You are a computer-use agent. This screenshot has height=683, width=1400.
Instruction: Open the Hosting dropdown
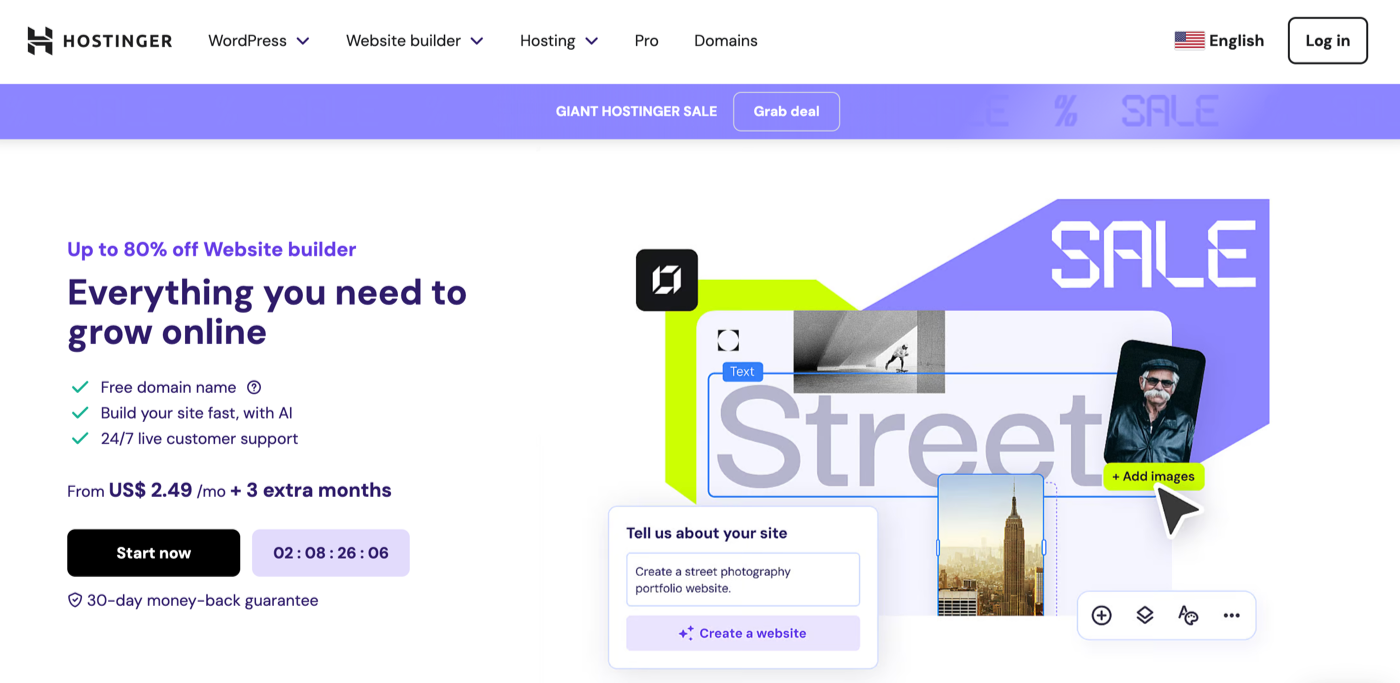(x=559, y=41)
